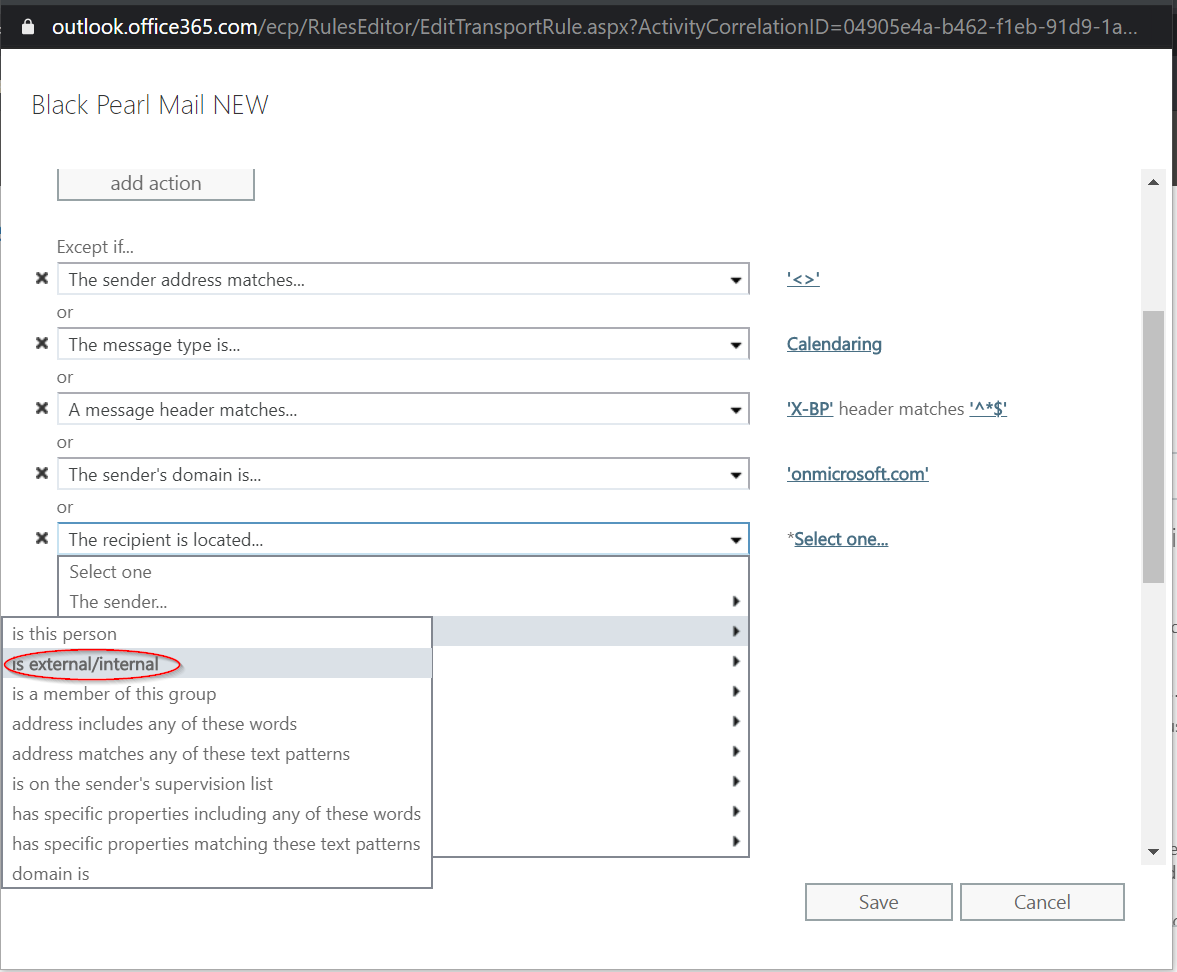Click the vertical scrollbar thumb
The width and height of the screenshot is (1177, 972).
[x=1153, y=445]
